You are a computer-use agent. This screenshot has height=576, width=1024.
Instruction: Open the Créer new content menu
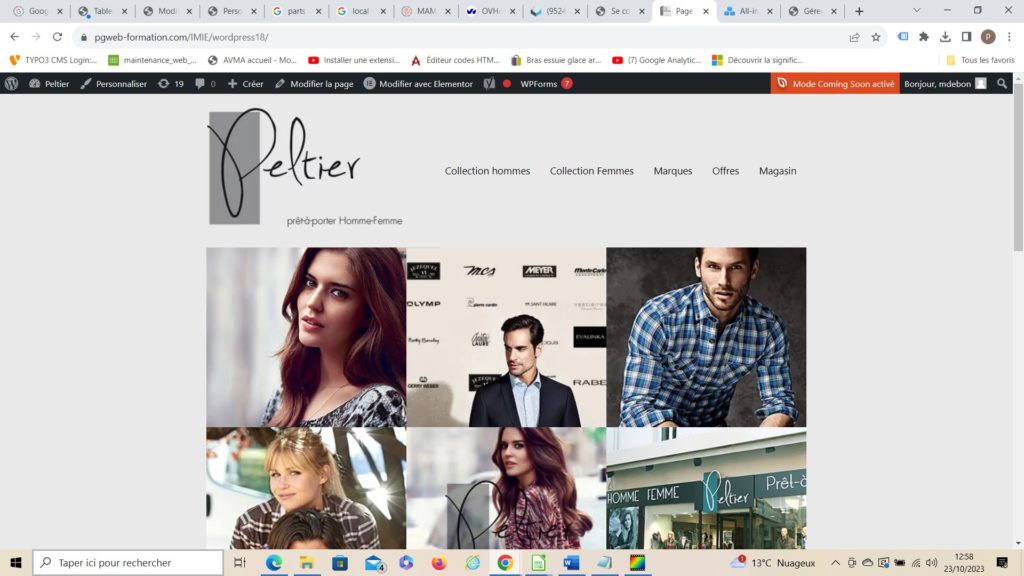click(246, 84)
